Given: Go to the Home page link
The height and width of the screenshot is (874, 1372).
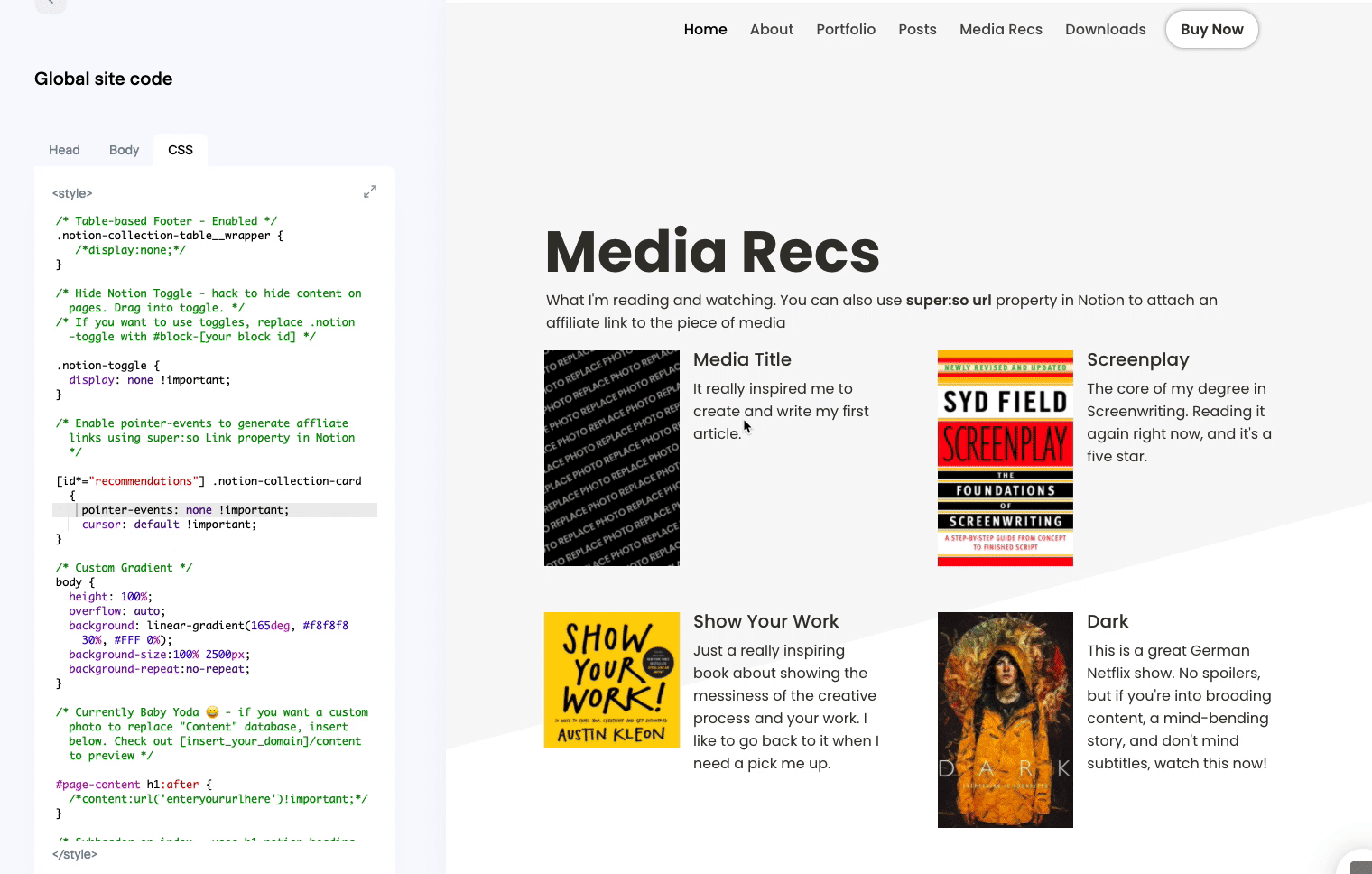Looking at the screenshot, I should click(x=705, y=30).
